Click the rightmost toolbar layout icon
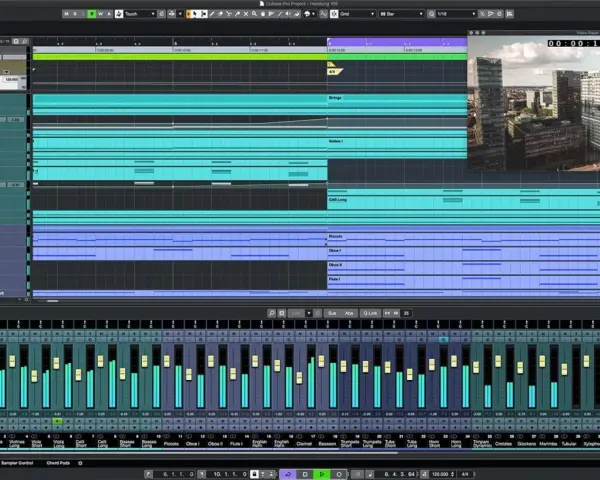The width and height of the screenshot is (600, 480). [509, 14]
